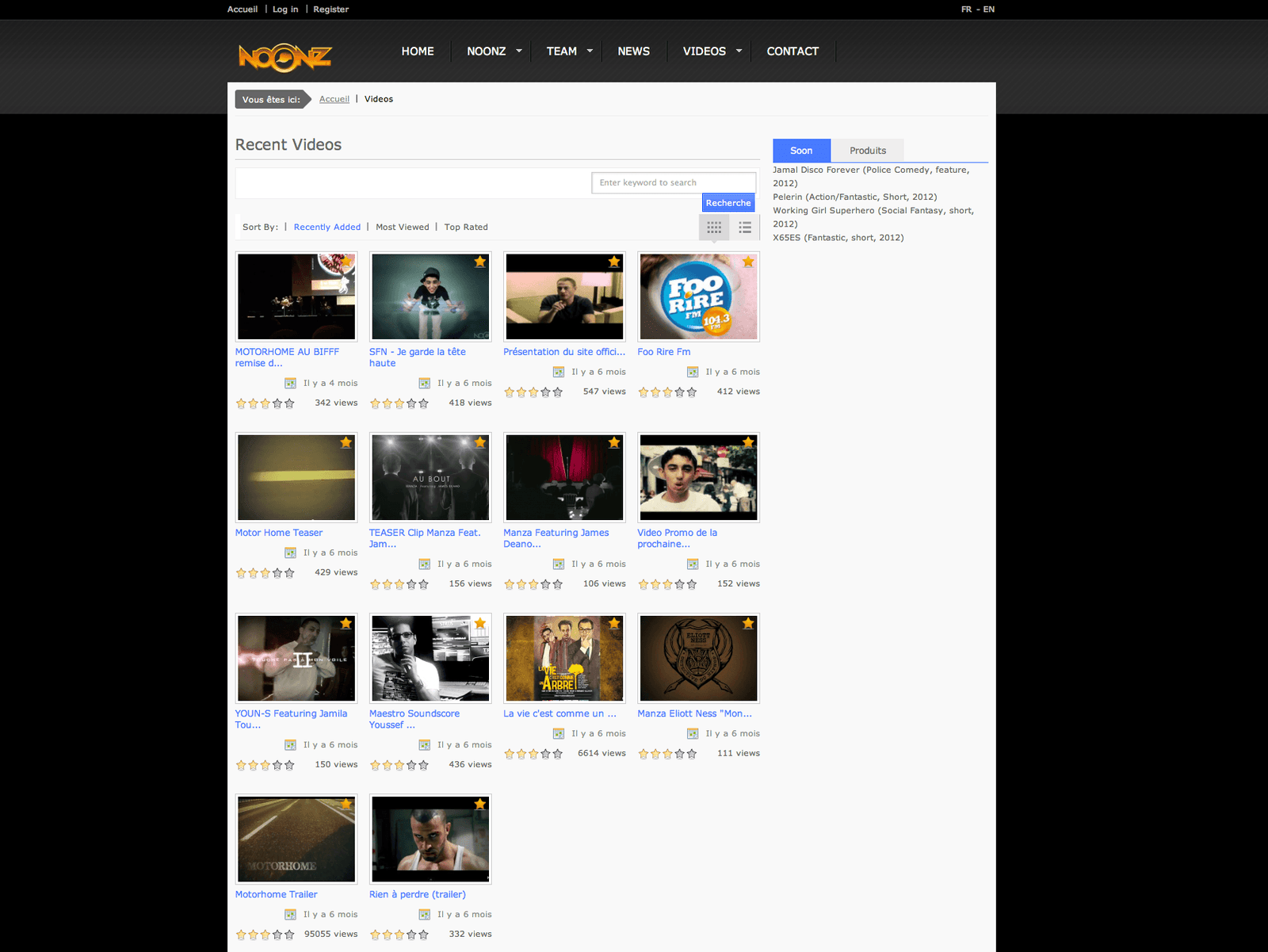Viewport: 1268px width, 952px height.
Task: Select Recently Added sort option
Action: 327,227
